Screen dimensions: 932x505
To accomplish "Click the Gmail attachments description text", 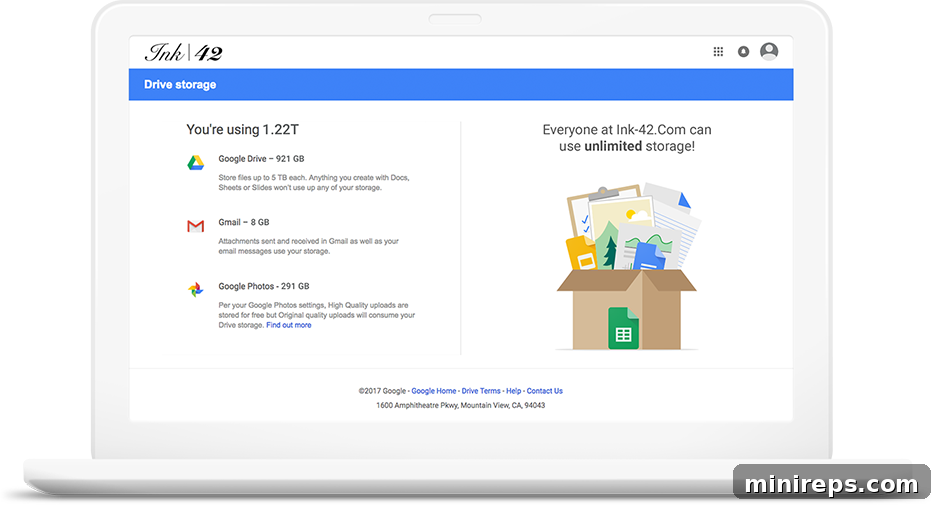I will click(x=308, y=246).
